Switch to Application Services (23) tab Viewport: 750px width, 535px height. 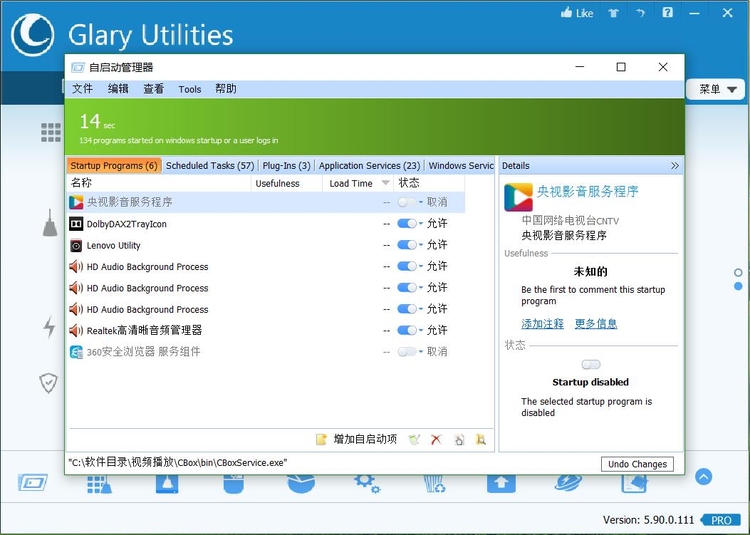click(x=369, y=166)
